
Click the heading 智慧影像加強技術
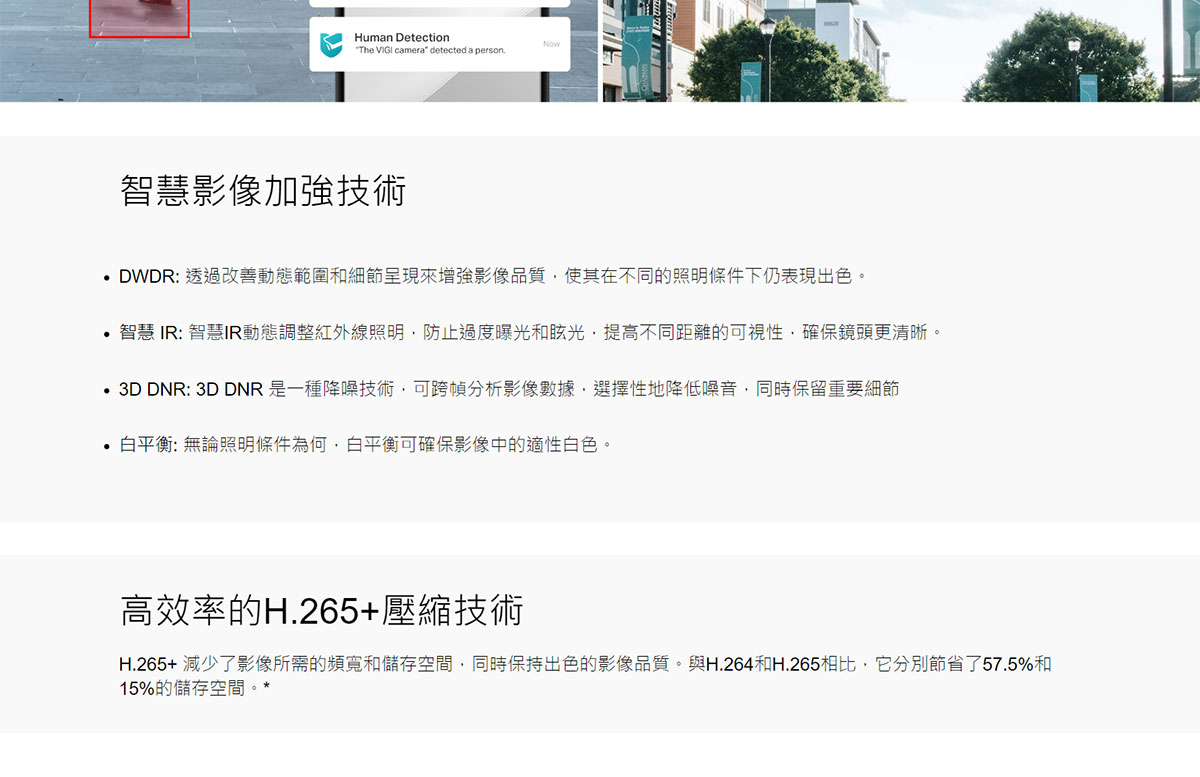tap(263, 190)
